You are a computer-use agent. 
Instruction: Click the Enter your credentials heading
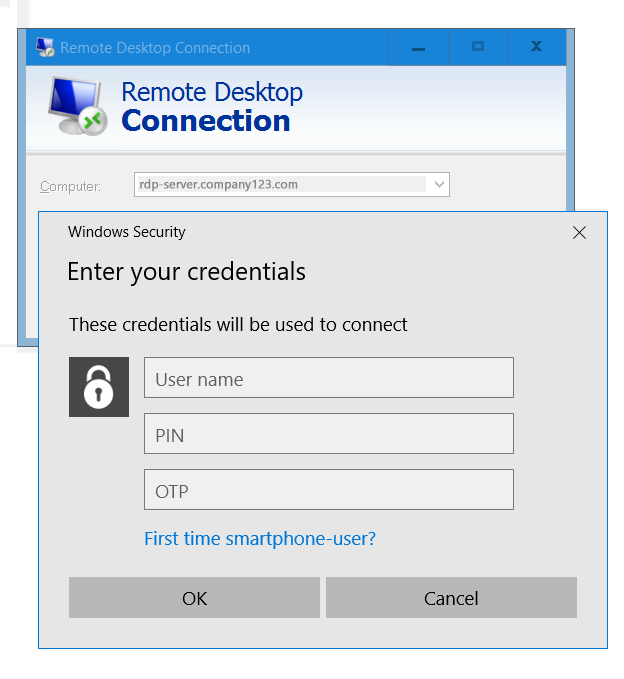tap(187, 272)
